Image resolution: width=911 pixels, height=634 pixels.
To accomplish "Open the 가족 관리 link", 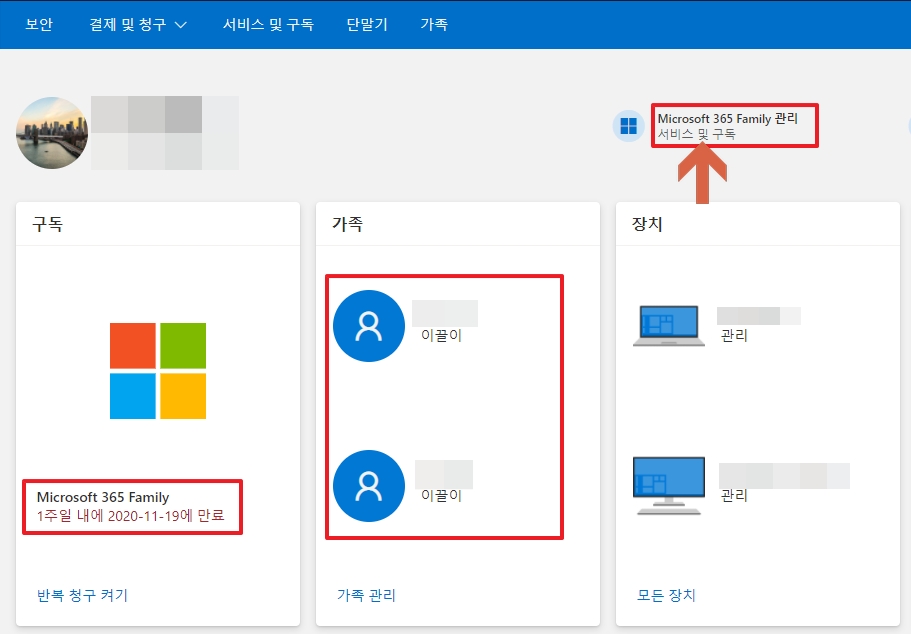I will [x=366, y=595].
